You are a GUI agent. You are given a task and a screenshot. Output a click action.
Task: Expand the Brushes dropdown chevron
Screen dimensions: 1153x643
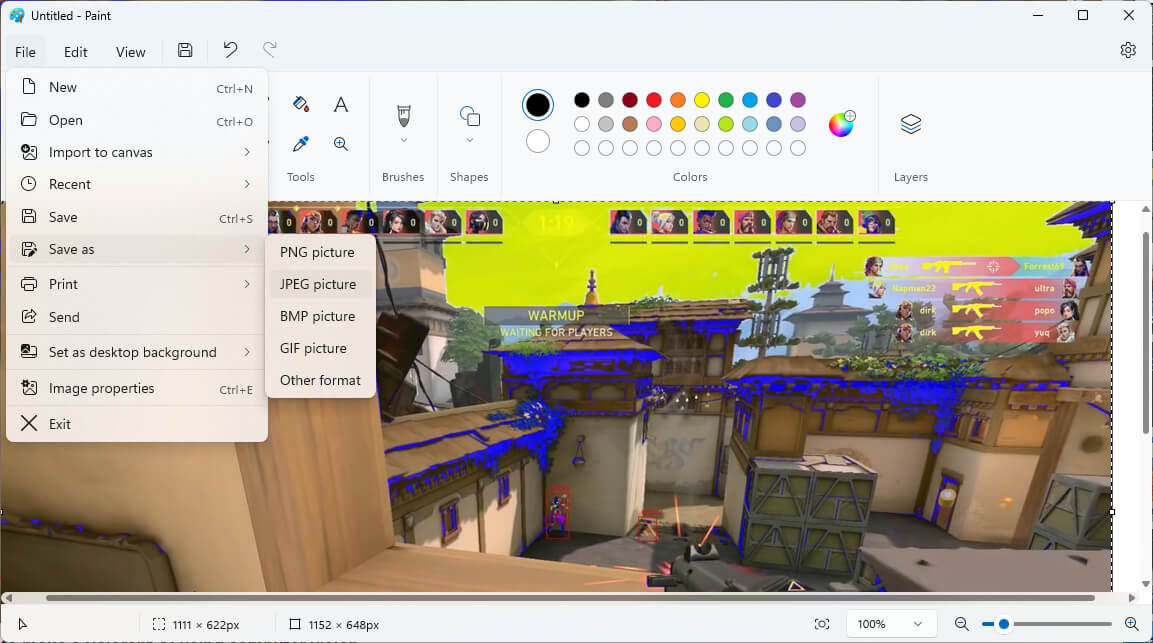coord(404,141)
